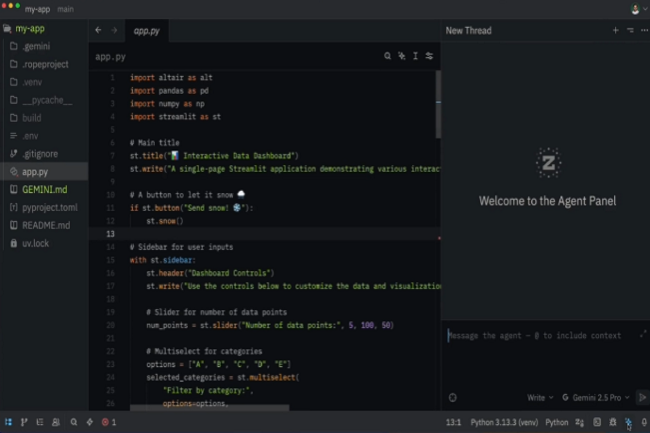Navigate back with the left arrow
Screen dimensions: 650x433
98,30
